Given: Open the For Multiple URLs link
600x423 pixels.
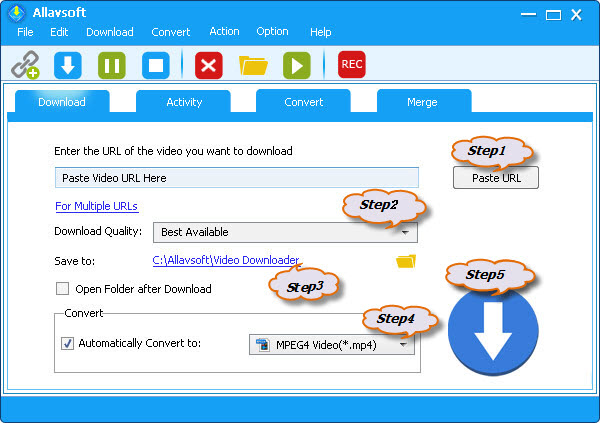Looking at the screenshot, I should pos(96,206).
